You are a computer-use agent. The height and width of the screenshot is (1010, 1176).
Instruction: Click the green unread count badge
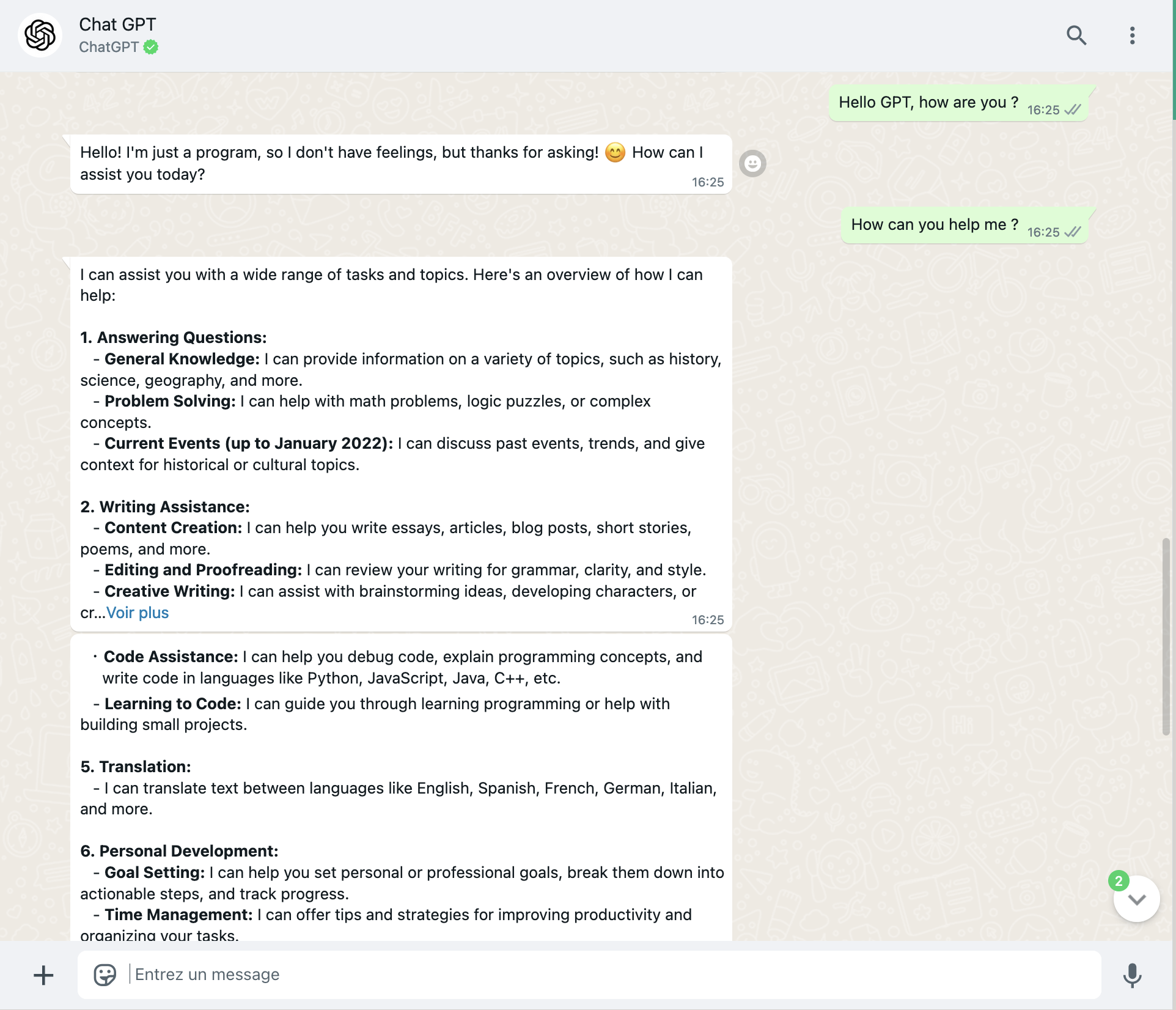tap(1119, 881)
